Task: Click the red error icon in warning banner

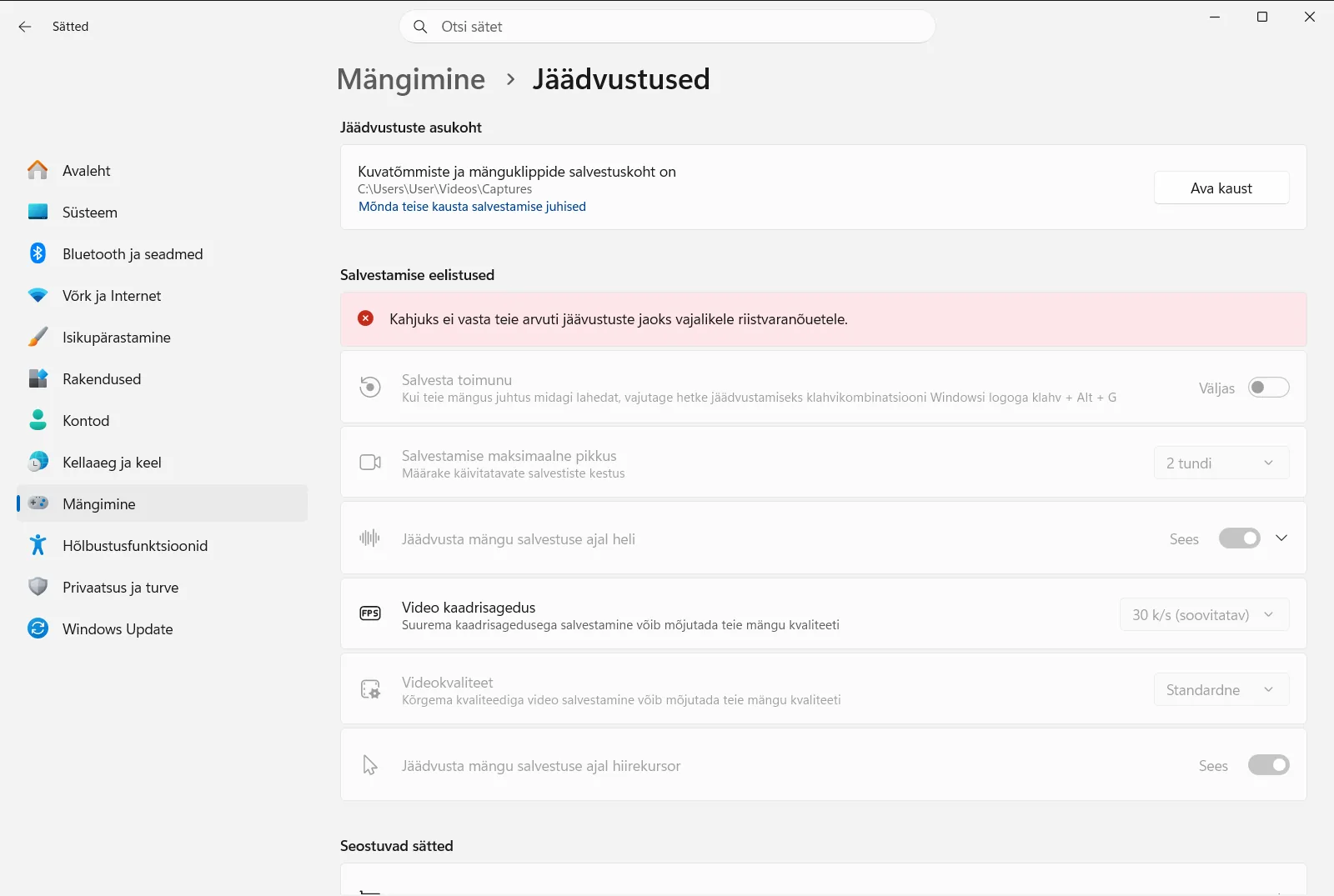Action: pos(365,318)
